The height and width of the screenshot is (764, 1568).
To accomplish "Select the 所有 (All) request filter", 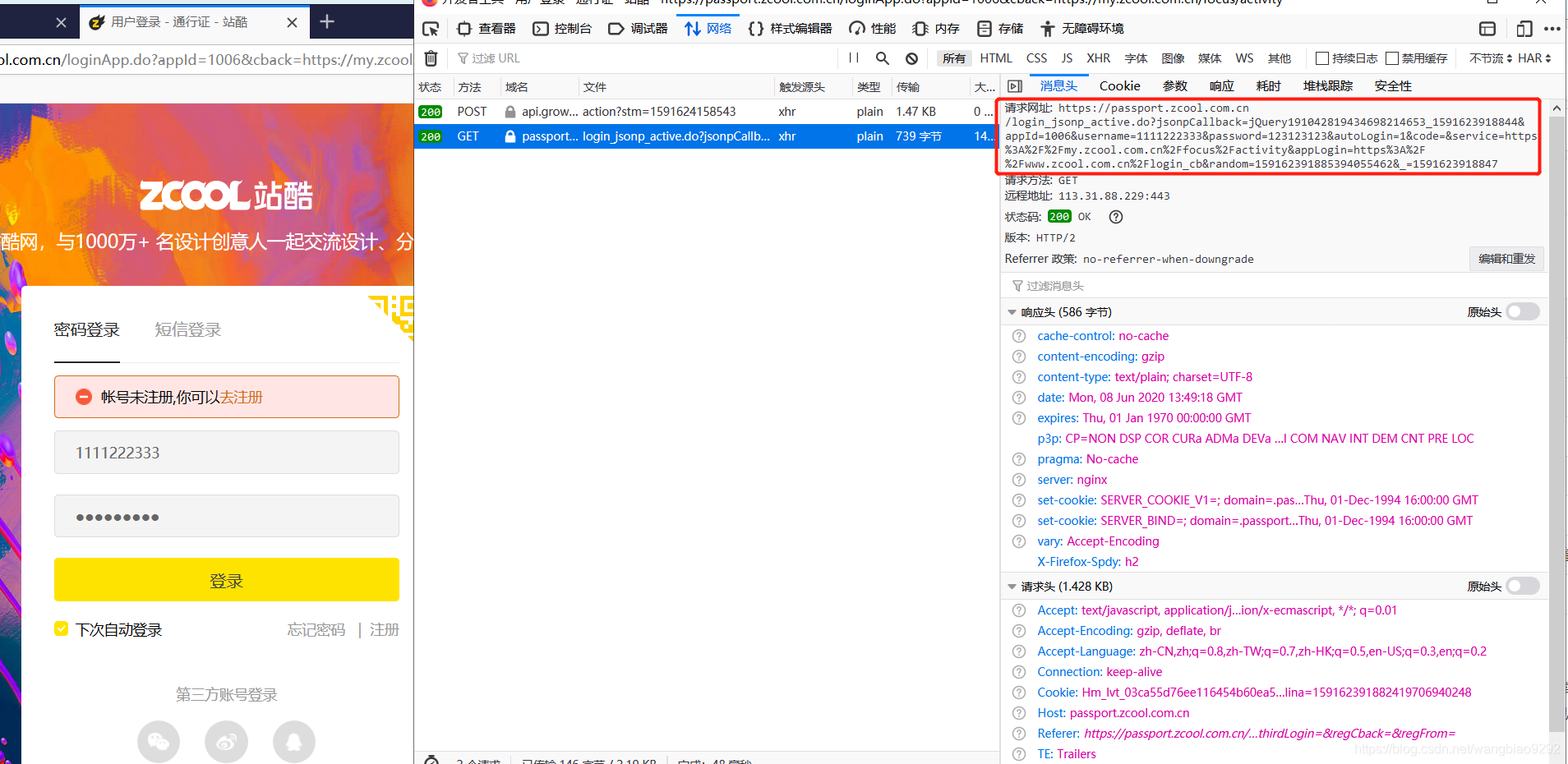I will tap(954, 58).
